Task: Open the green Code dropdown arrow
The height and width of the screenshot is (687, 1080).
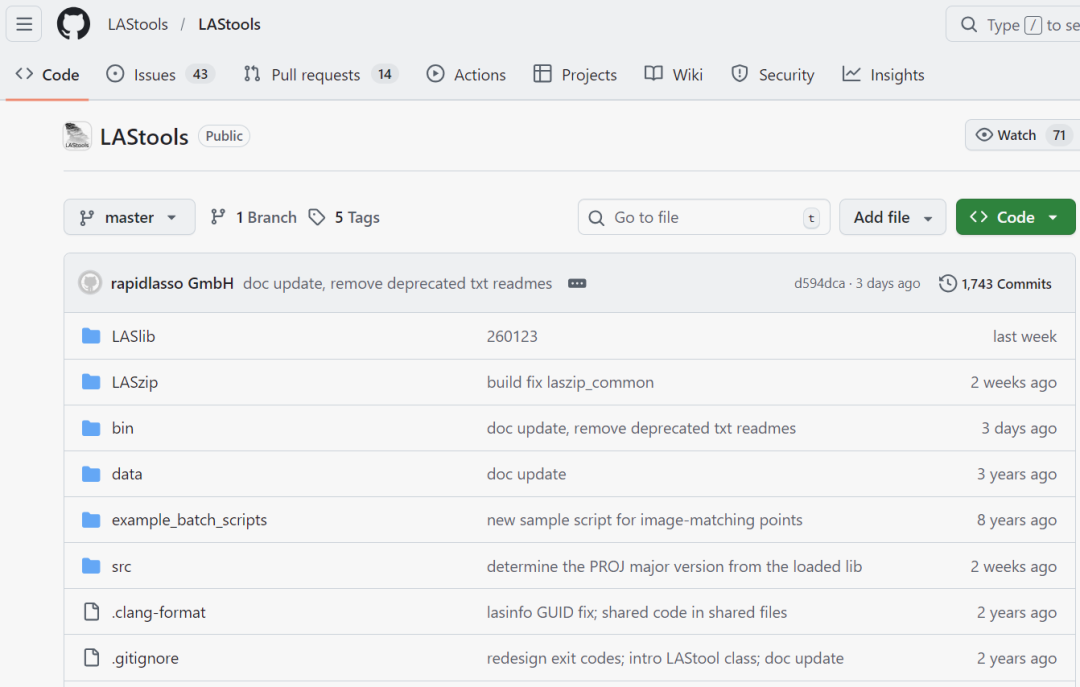Action: pyautogui.click(x=1053, y=217)
